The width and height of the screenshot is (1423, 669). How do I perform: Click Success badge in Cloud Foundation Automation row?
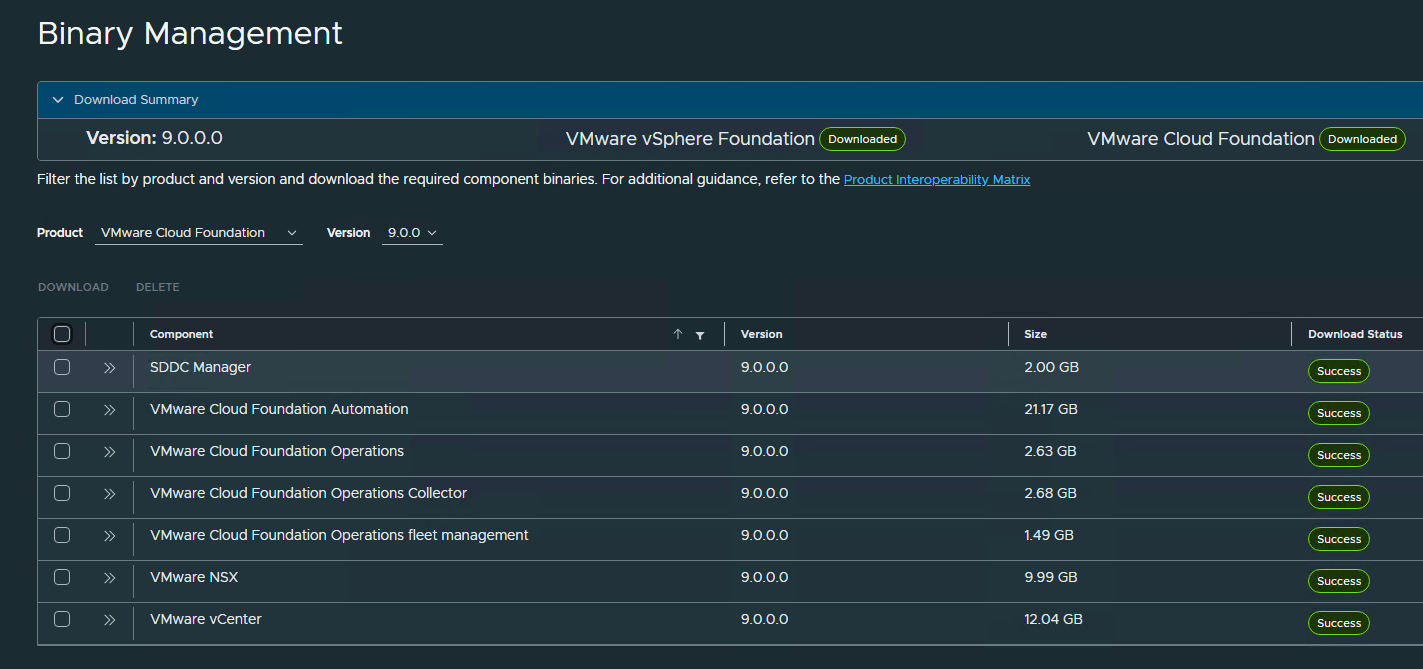tap(1339, 413)
